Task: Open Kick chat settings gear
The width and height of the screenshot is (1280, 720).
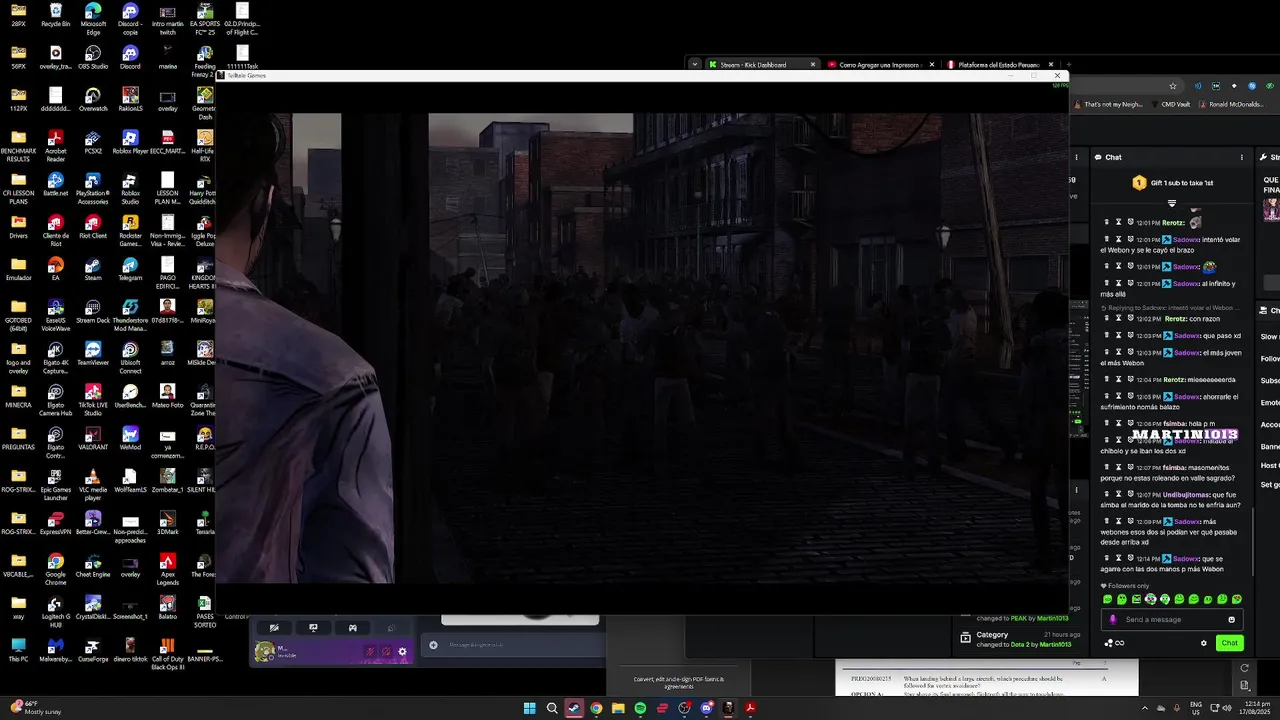Action: [x=1203, y=643]
